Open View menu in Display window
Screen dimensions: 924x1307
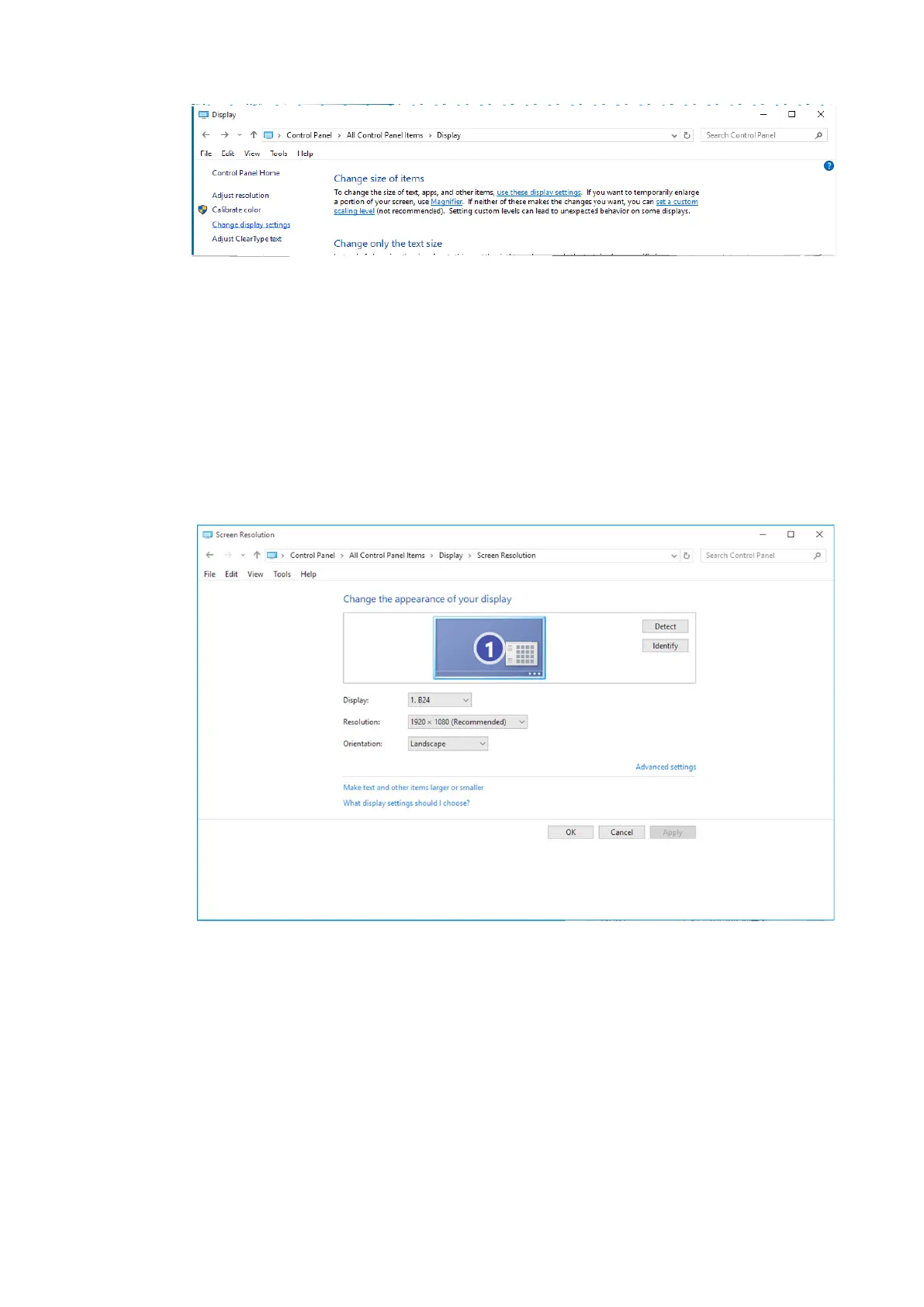[x=252, y=154]
